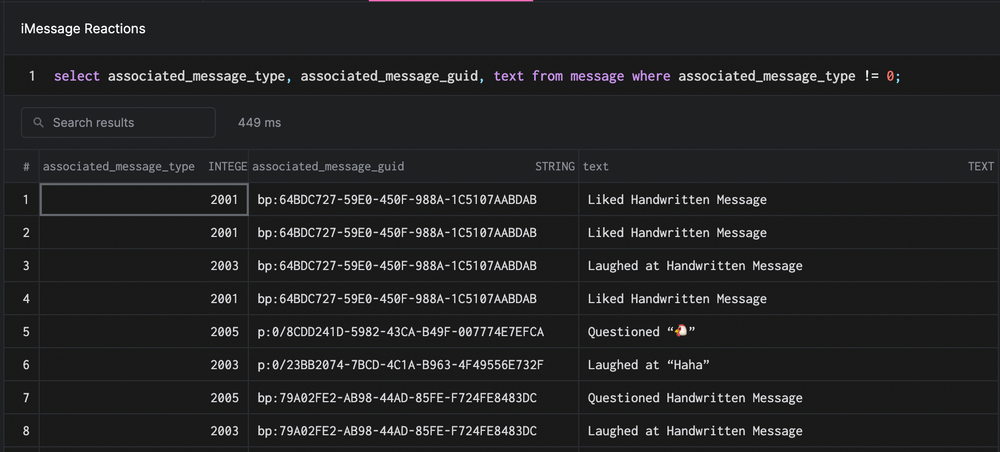Click the 449 ms query time label

tap(259, 123)
